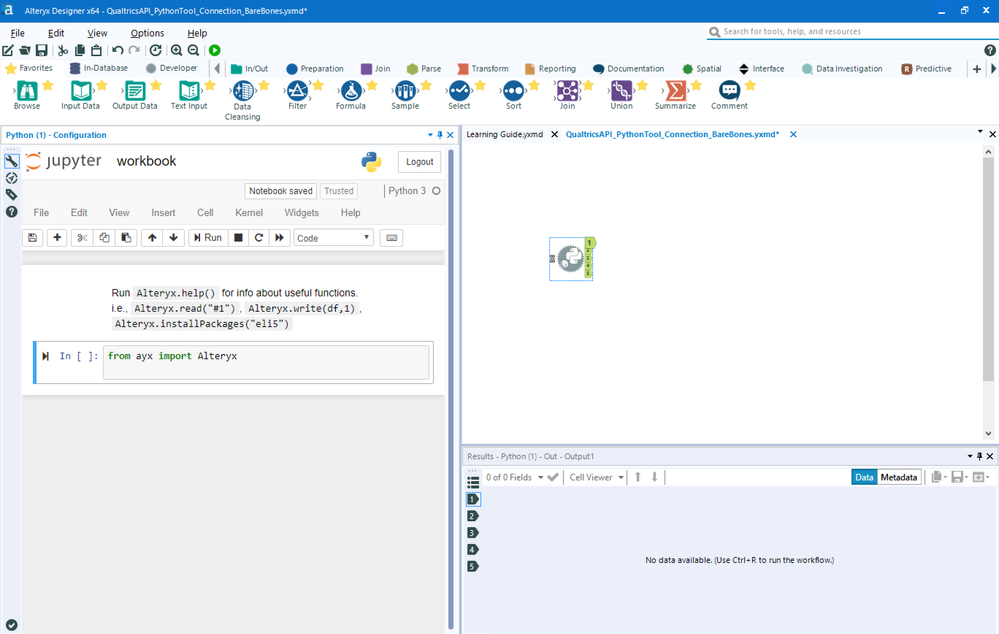Open the Configuration window position dropdown arrow
The height and width of the screenshot is (634, 999).
430,135
